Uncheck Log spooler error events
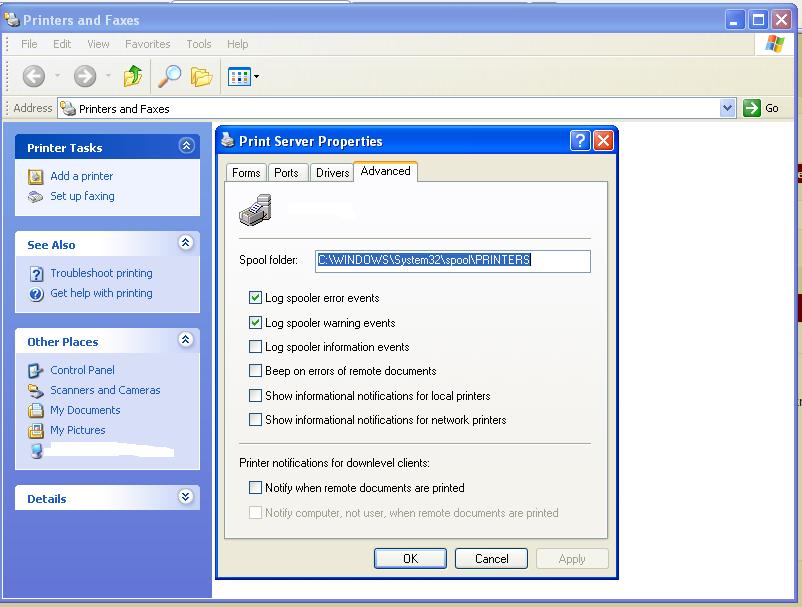 point(255,298)
